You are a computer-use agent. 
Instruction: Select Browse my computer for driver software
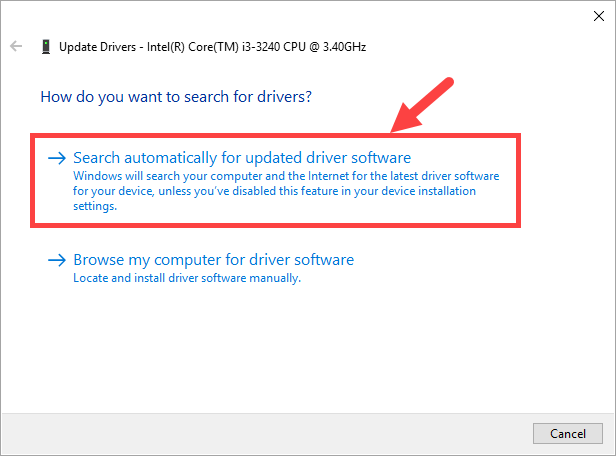tap(213, 260)
